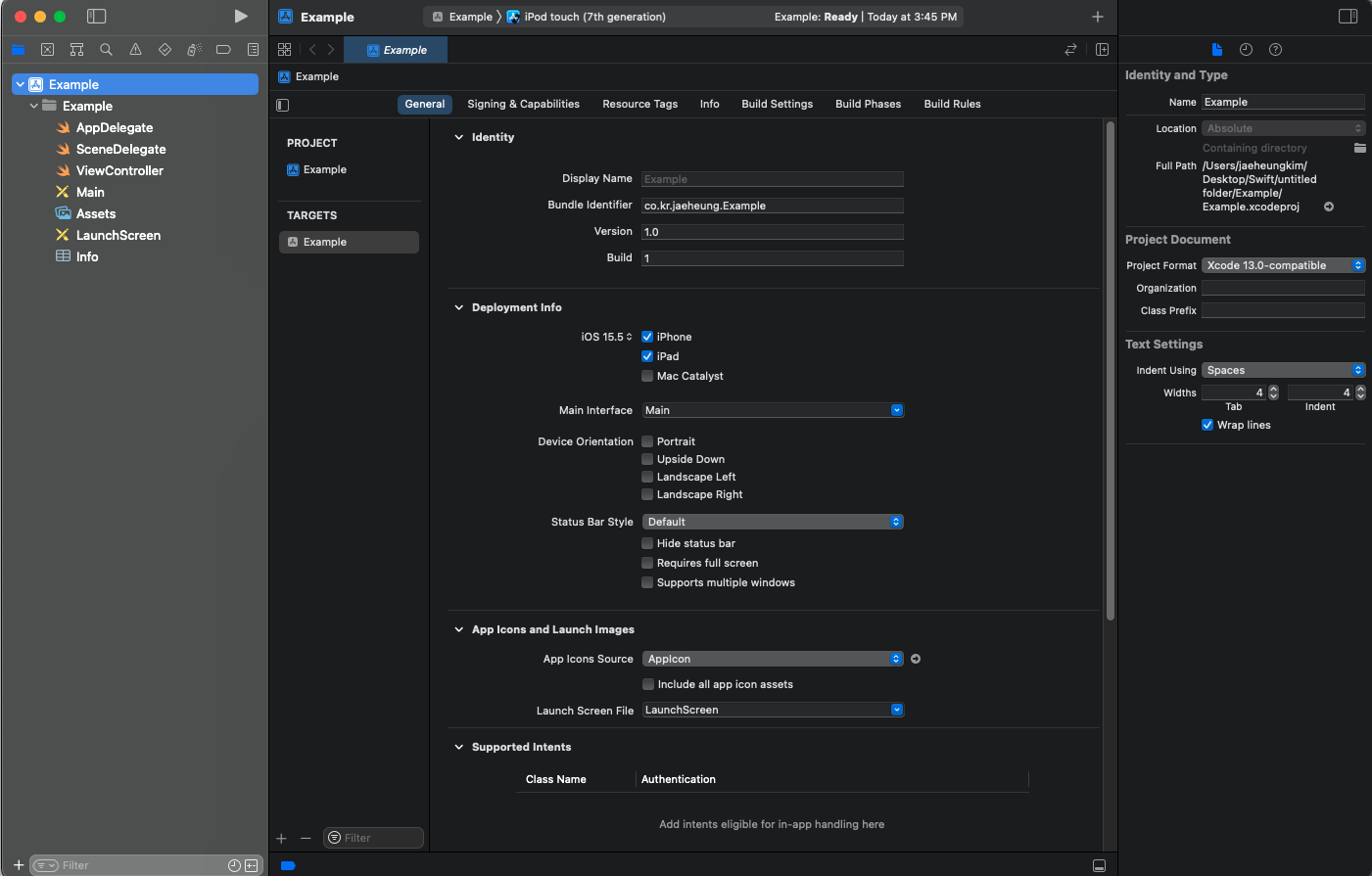Toggle the inspector panel at top right
The height and width of the screenshot is (876, 1372).
1348,17
